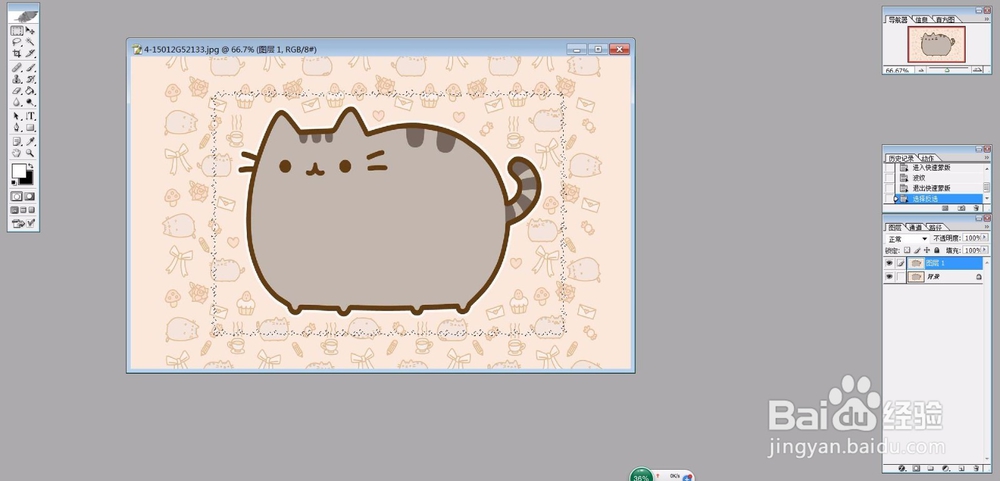
Task: Select the Pen tool
Action: click(17, 128)
